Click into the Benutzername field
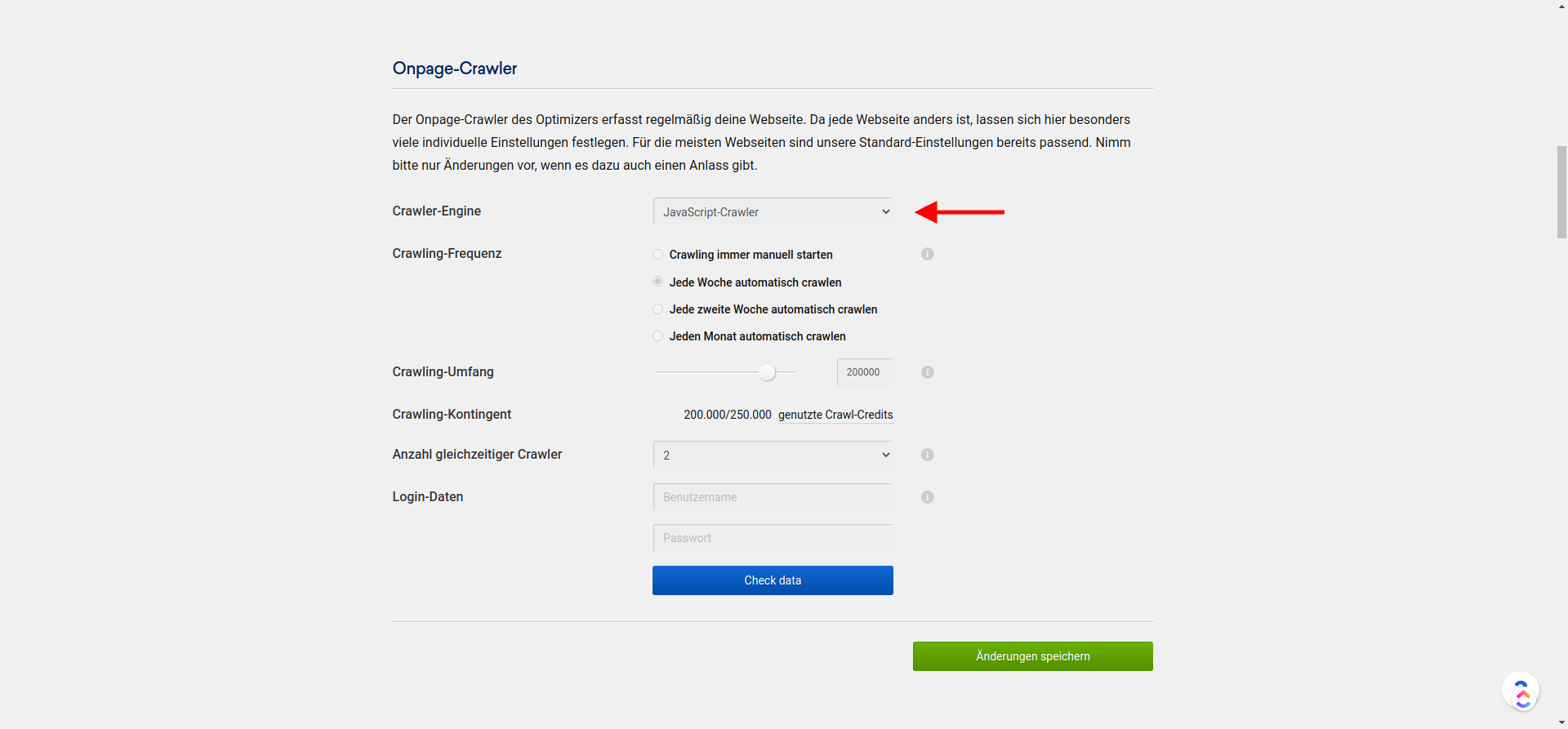 click(x=772, y=497)
